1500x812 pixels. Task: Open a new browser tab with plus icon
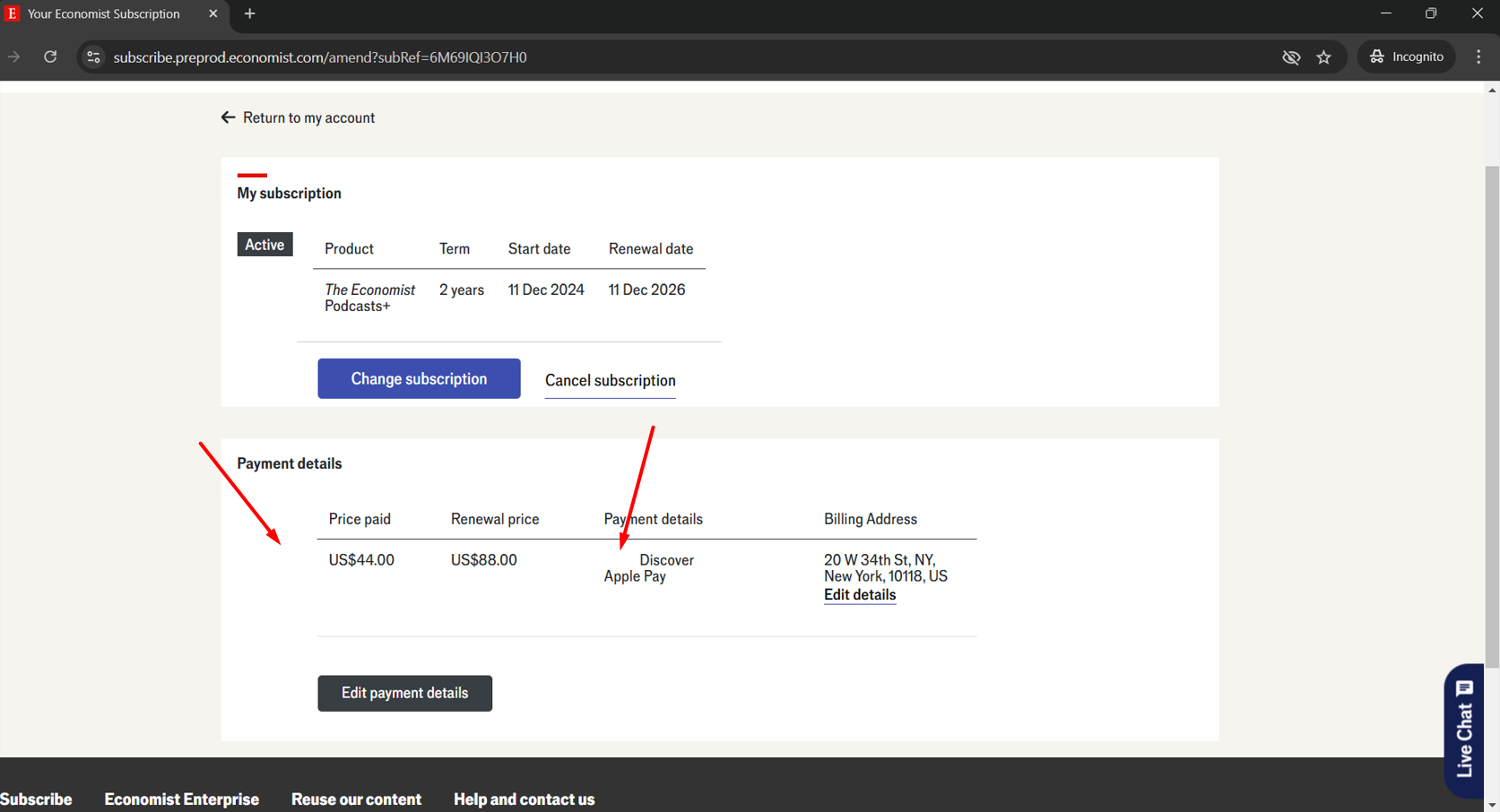(x=249, y=13)
